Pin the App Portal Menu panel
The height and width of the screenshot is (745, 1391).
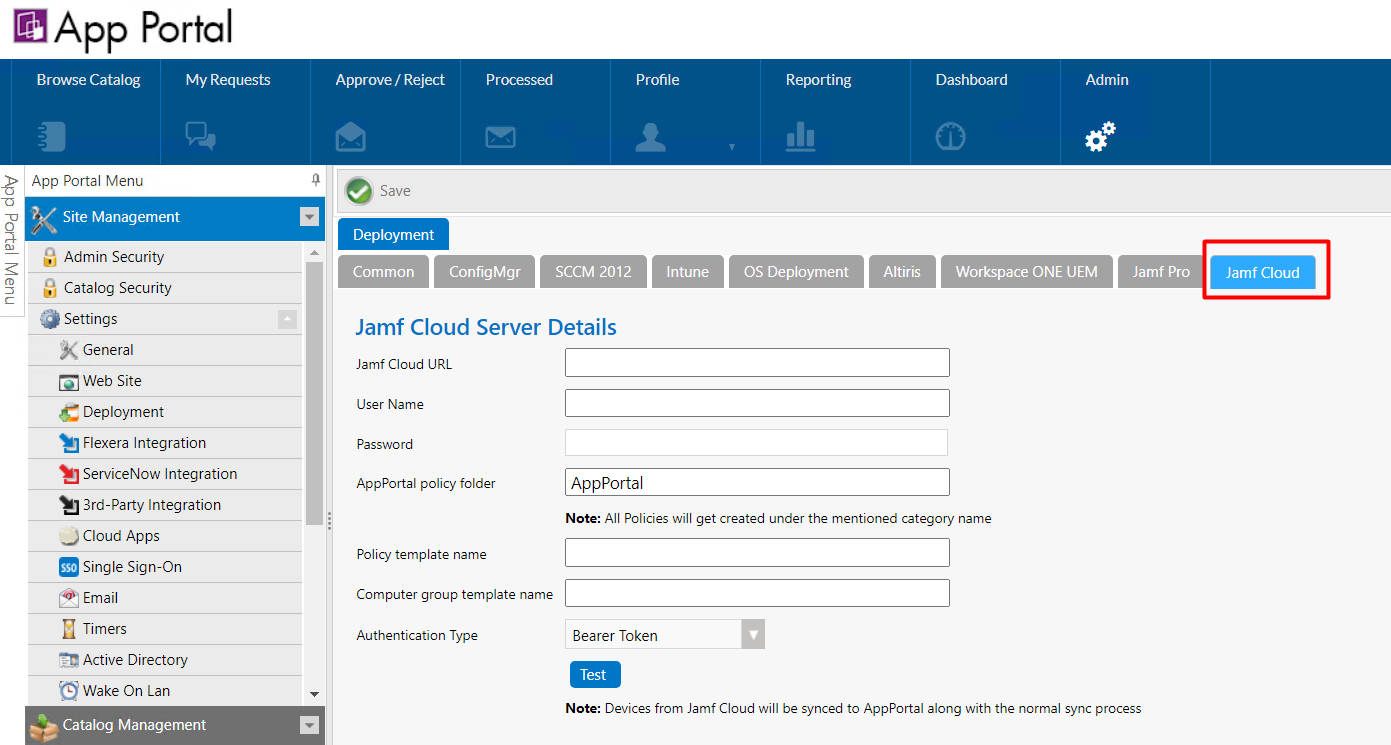tap(316, 180)
